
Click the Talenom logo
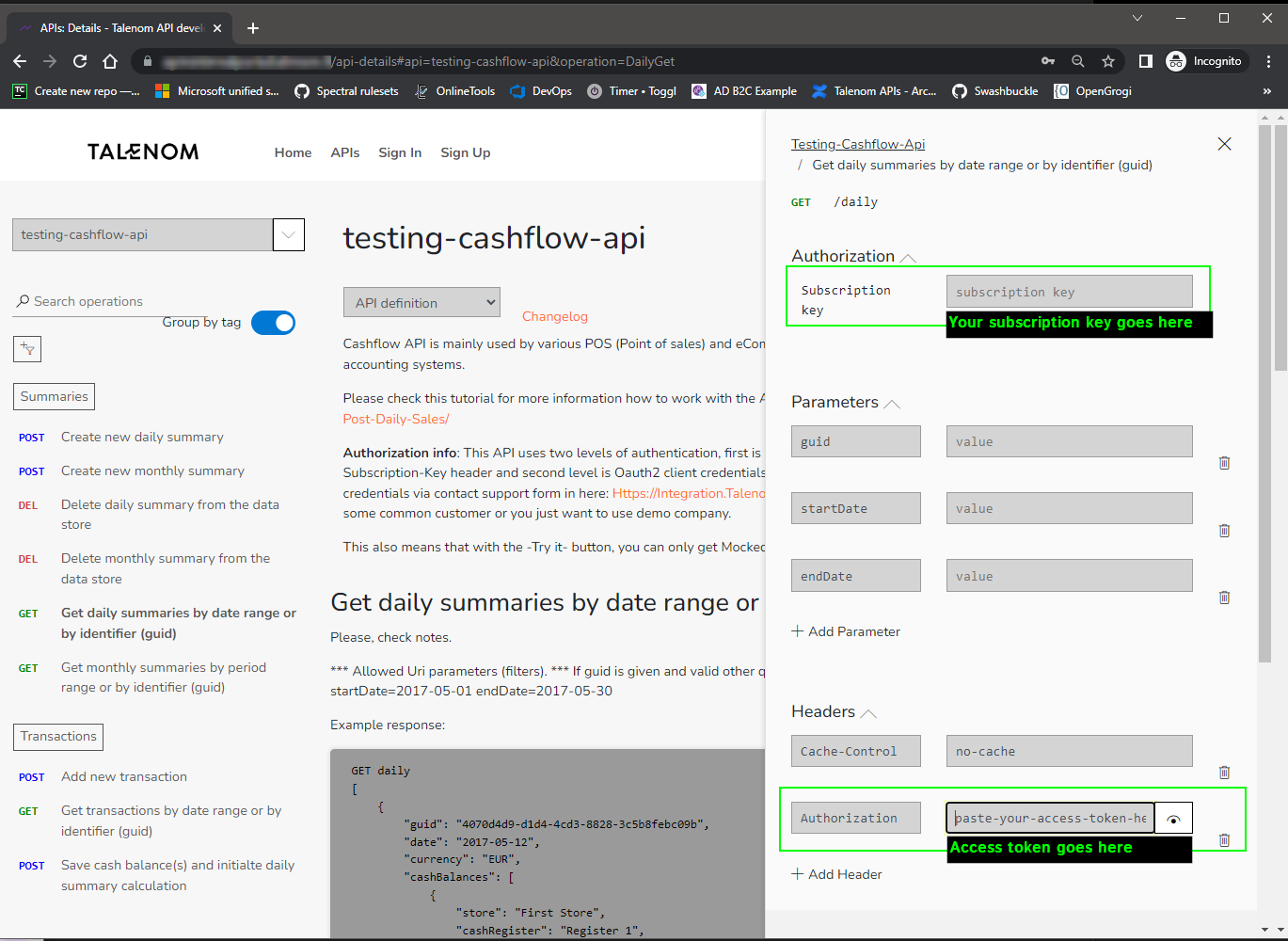coord(143,152)
